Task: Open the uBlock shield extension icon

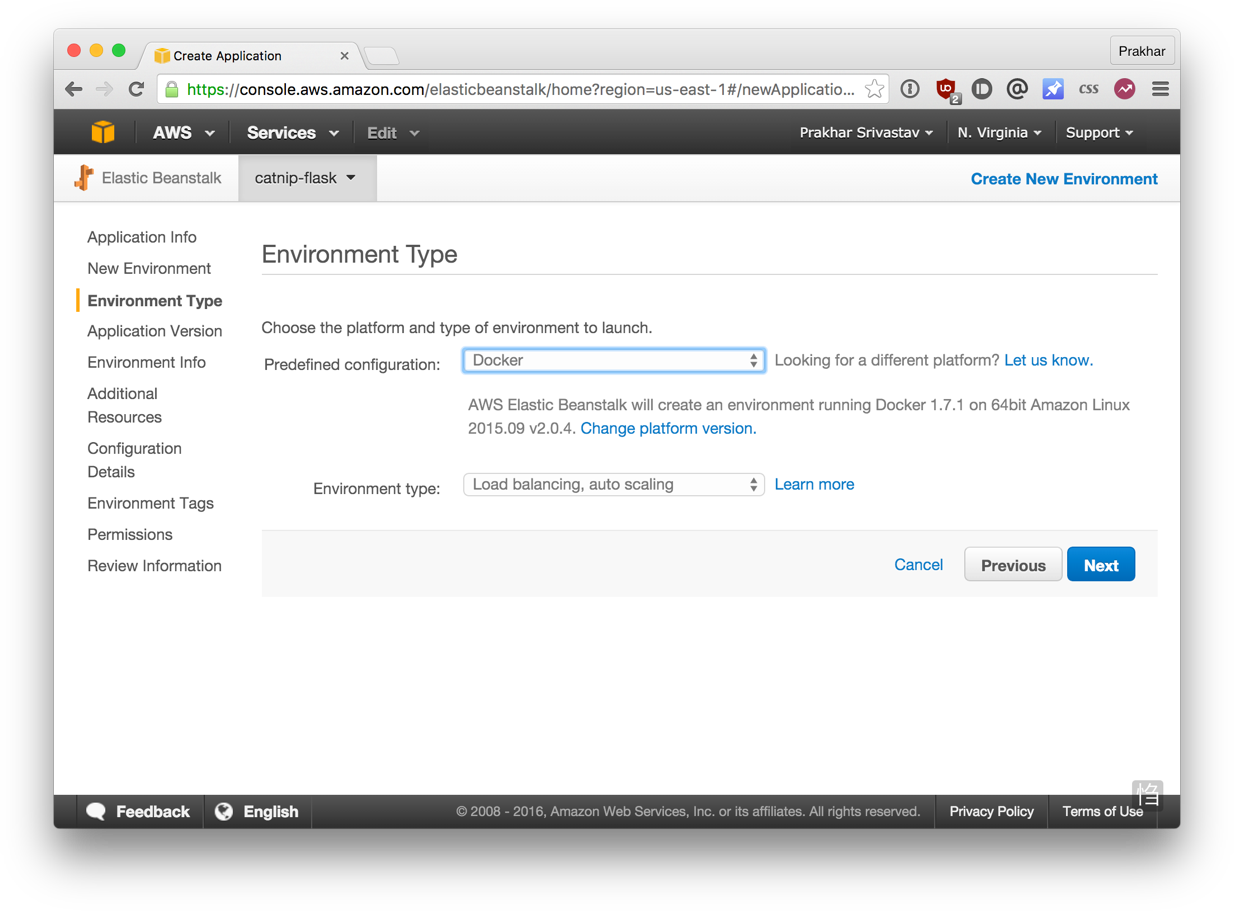Action: pyautogui.click(x=946, y=89)
